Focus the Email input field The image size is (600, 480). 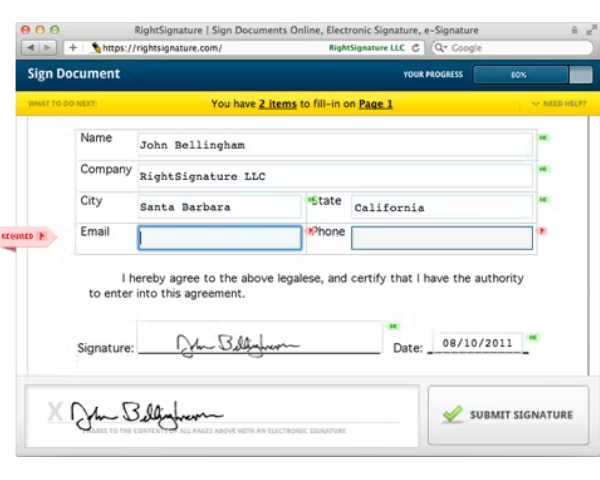[x=220, y=238]
